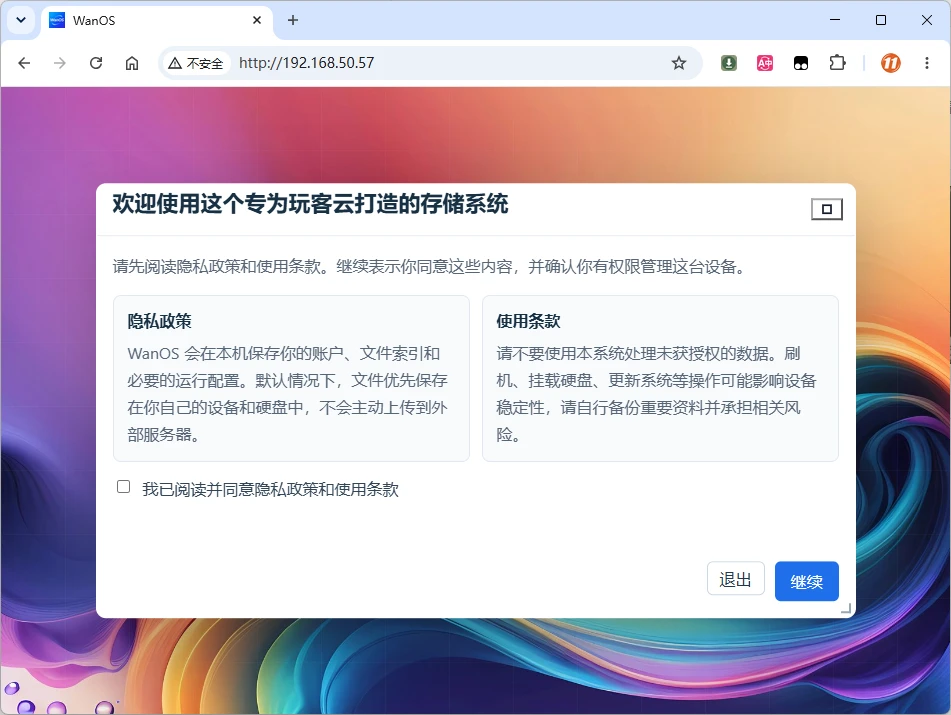This screenshot has width=951, height=715.
Task: Open the browser home page icon
Action: coord(132,63)
